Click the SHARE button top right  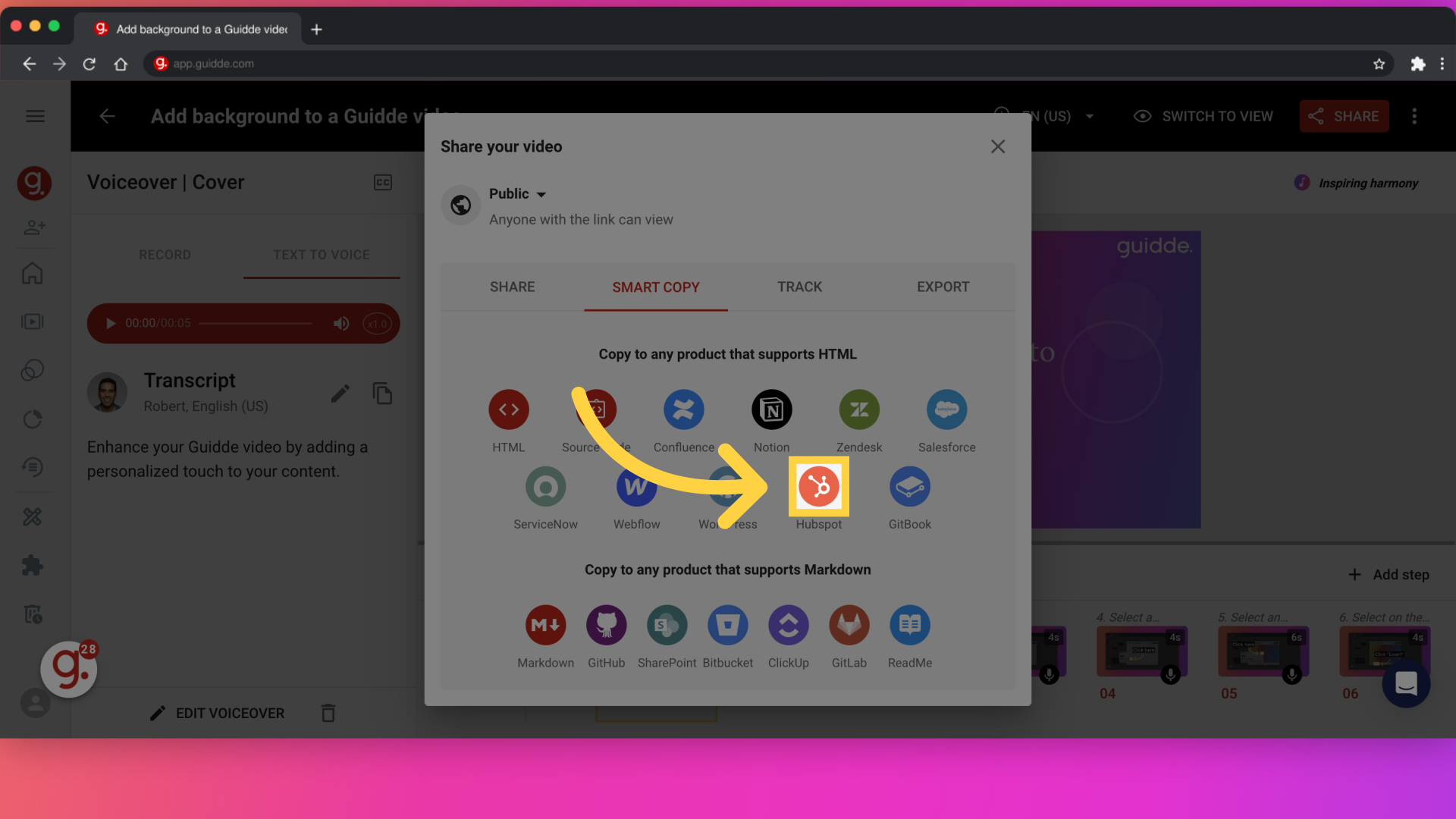click(x=1344, y=117)
